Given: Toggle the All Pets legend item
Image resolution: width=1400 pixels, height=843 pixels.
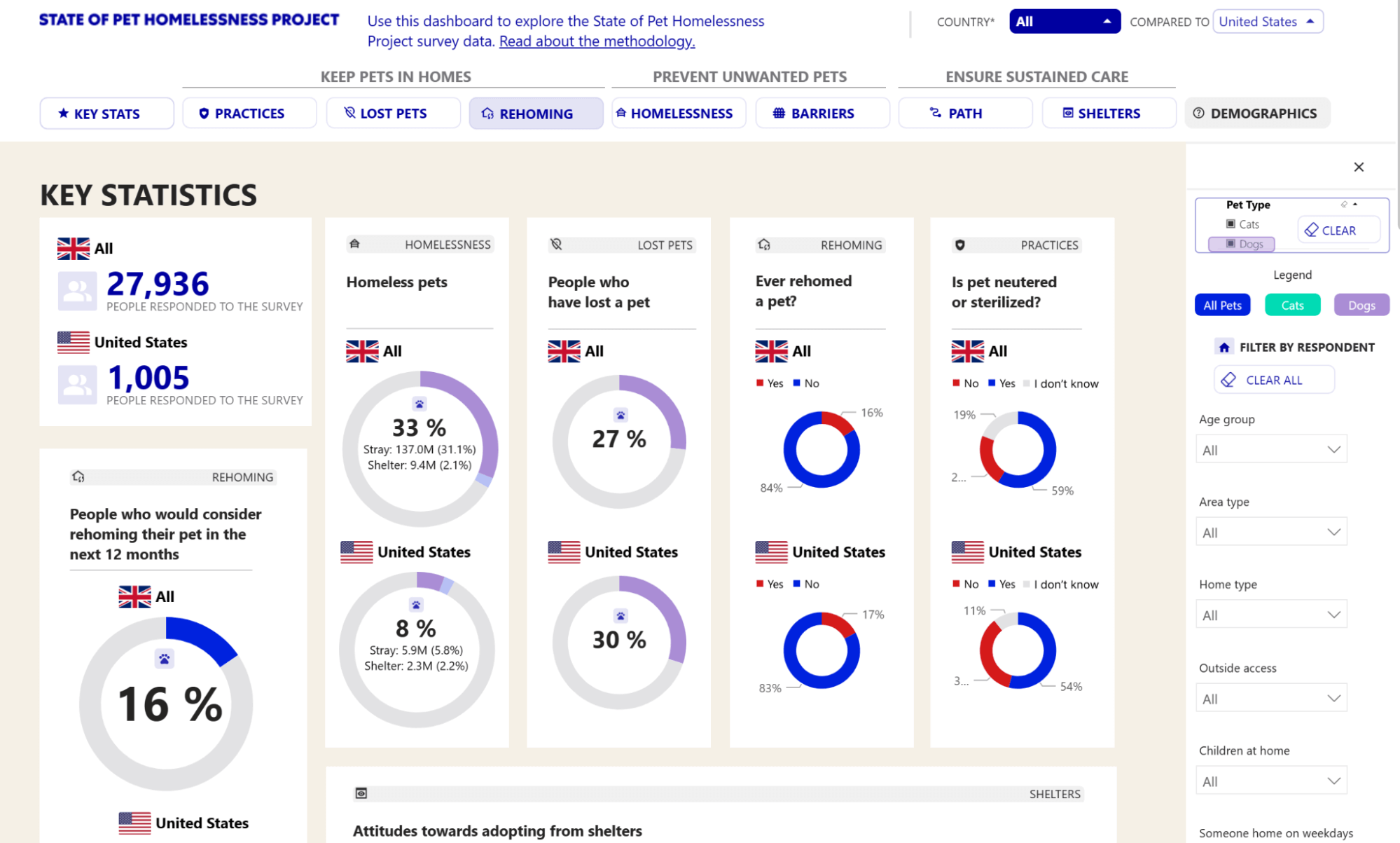Looking at the screenshot, I should (x=1221, y=305).
